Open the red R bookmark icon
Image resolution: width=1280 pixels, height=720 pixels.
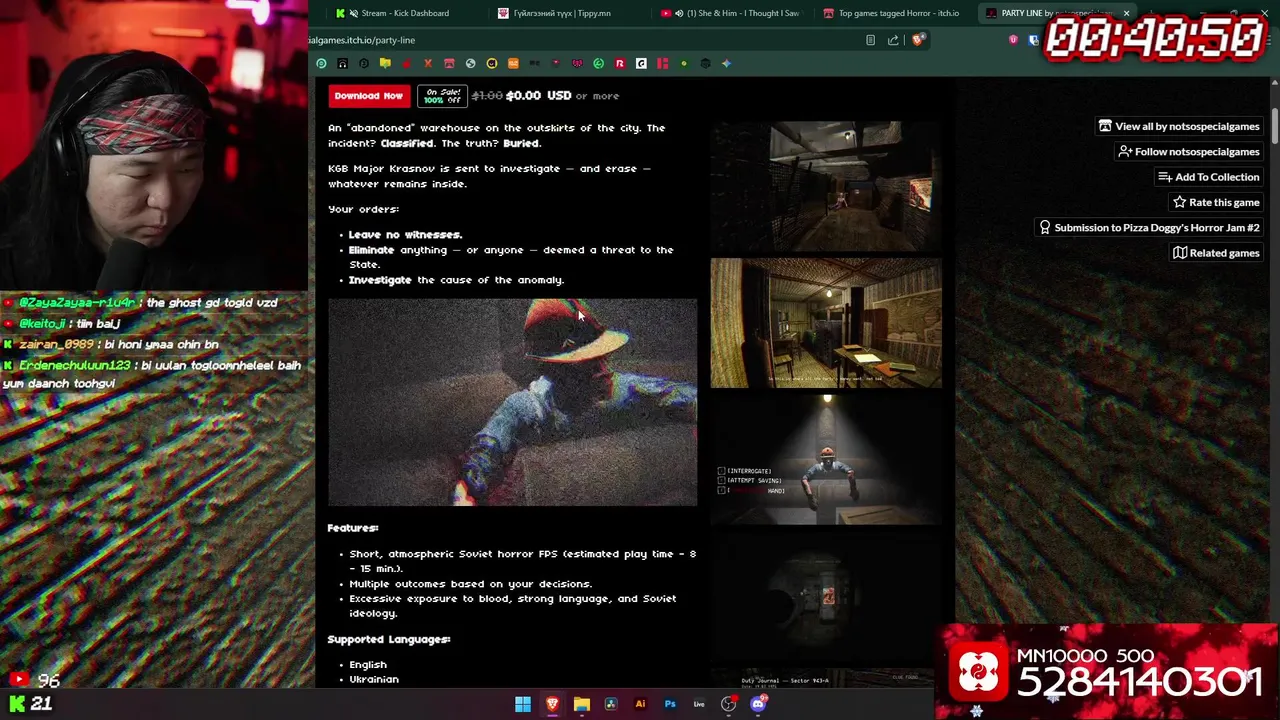(x=620, y=64)
